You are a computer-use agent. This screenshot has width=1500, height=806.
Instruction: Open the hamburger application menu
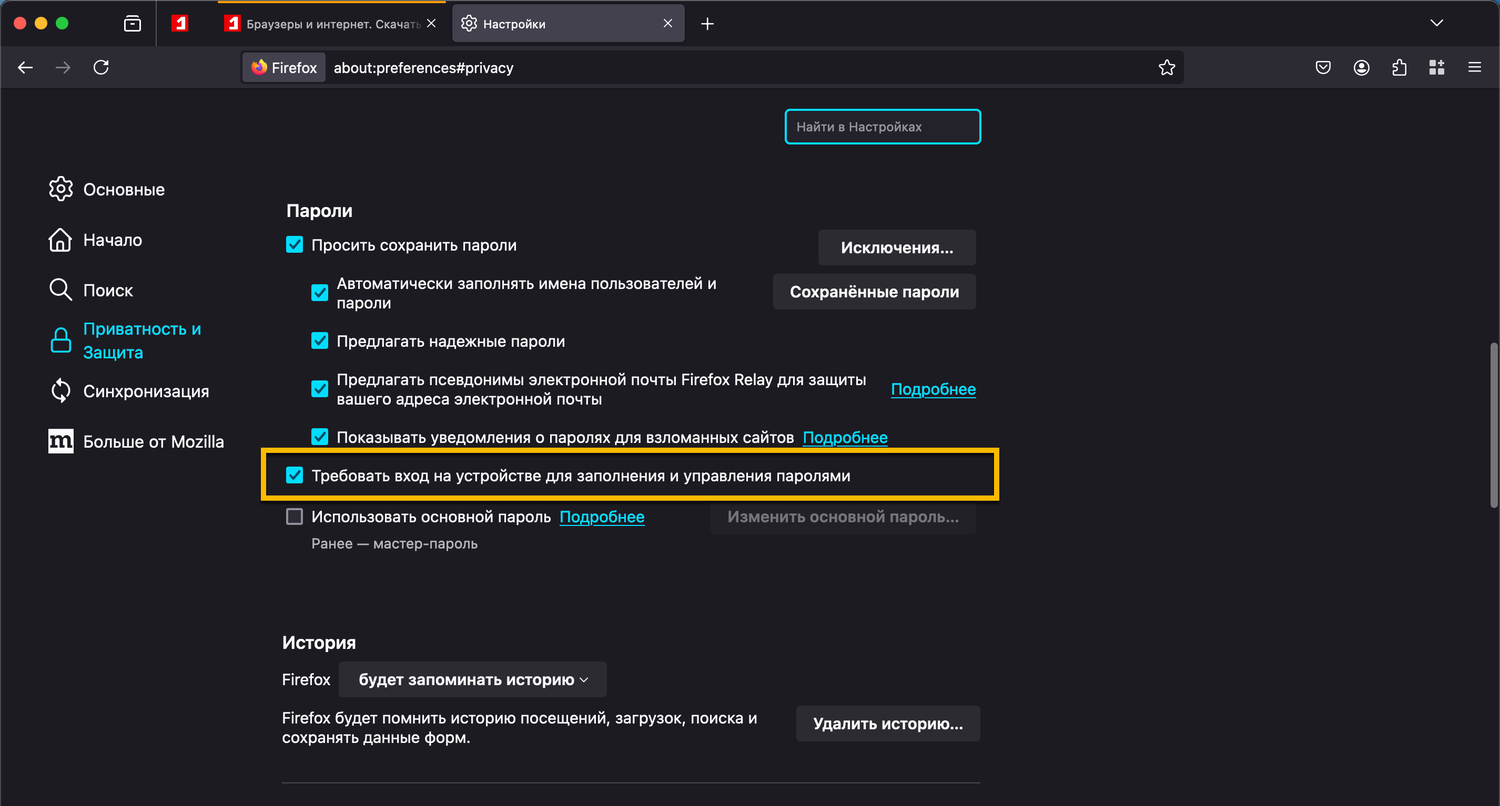[x=1474, y=68]
